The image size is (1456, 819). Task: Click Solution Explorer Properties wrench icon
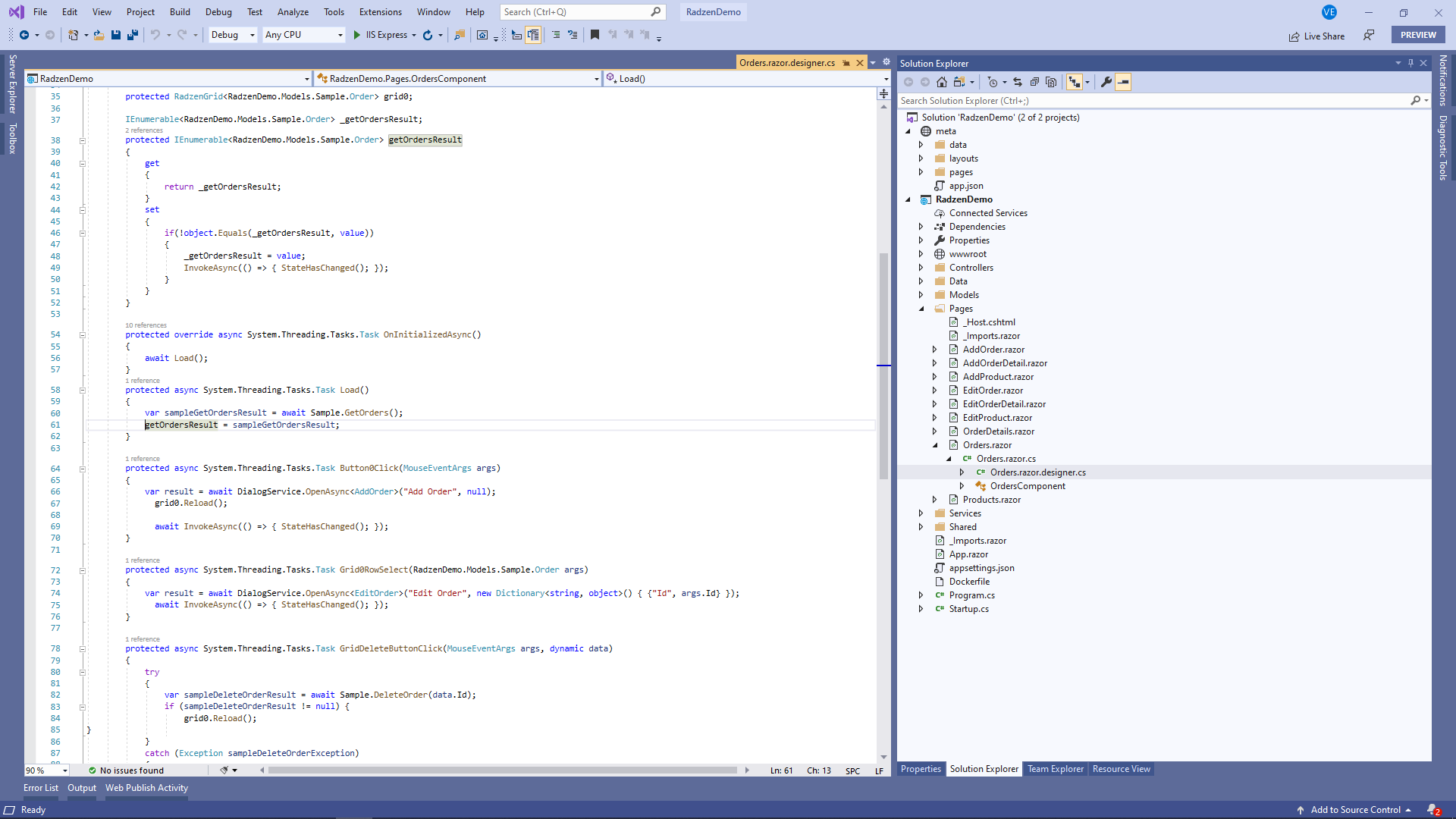point(1106,82)
